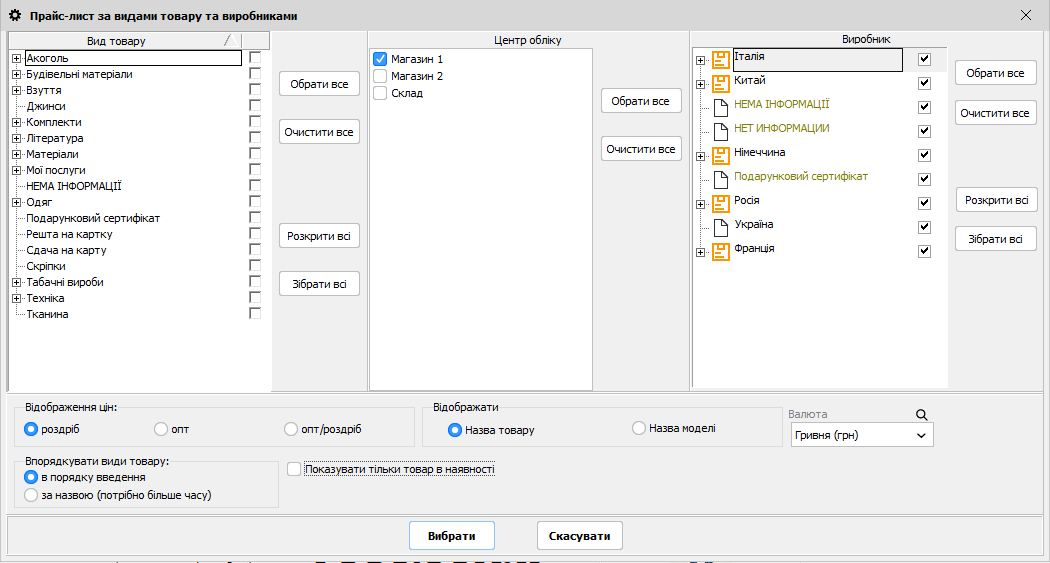
Task: Click the orange folder icon next to Італія
Action: [720, 61]
